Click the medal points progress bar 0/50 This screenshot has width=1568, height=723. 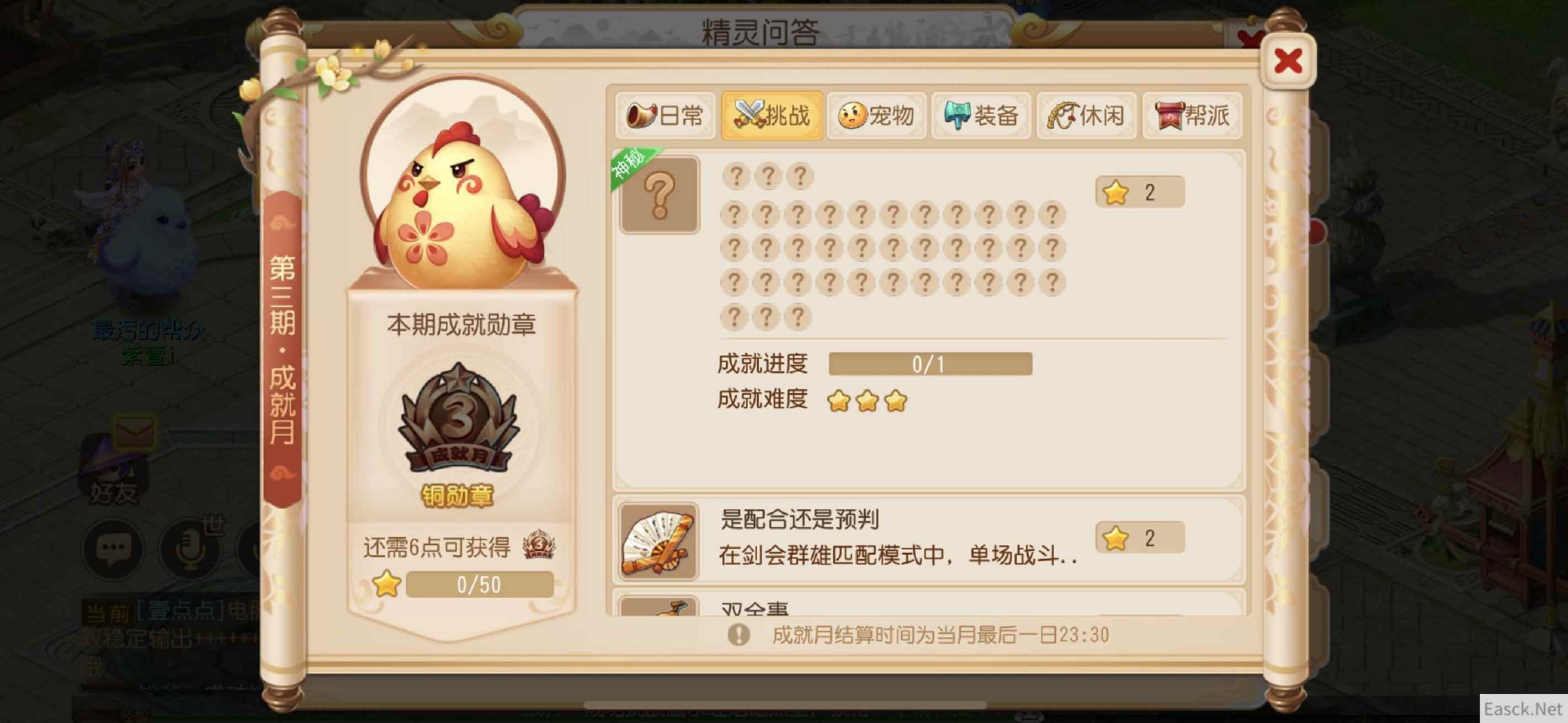(x=479, y=584)
